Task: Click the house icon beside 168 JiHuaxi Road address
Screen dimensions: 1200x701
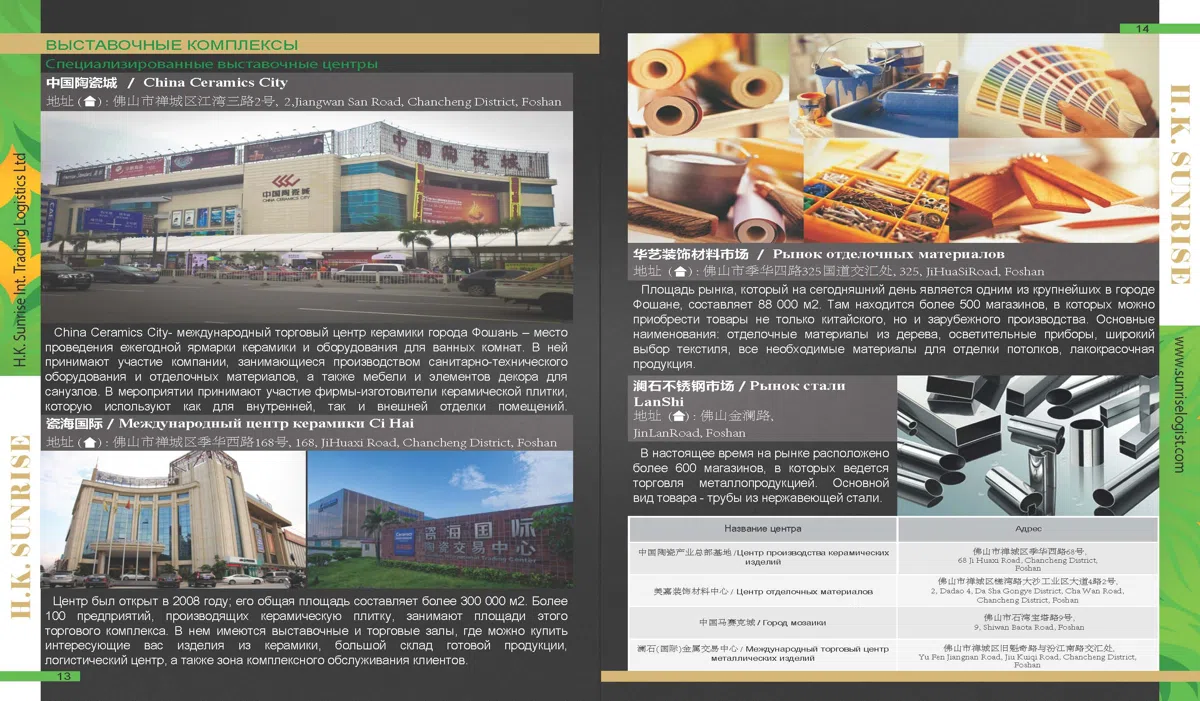Action: pos(91,442)
